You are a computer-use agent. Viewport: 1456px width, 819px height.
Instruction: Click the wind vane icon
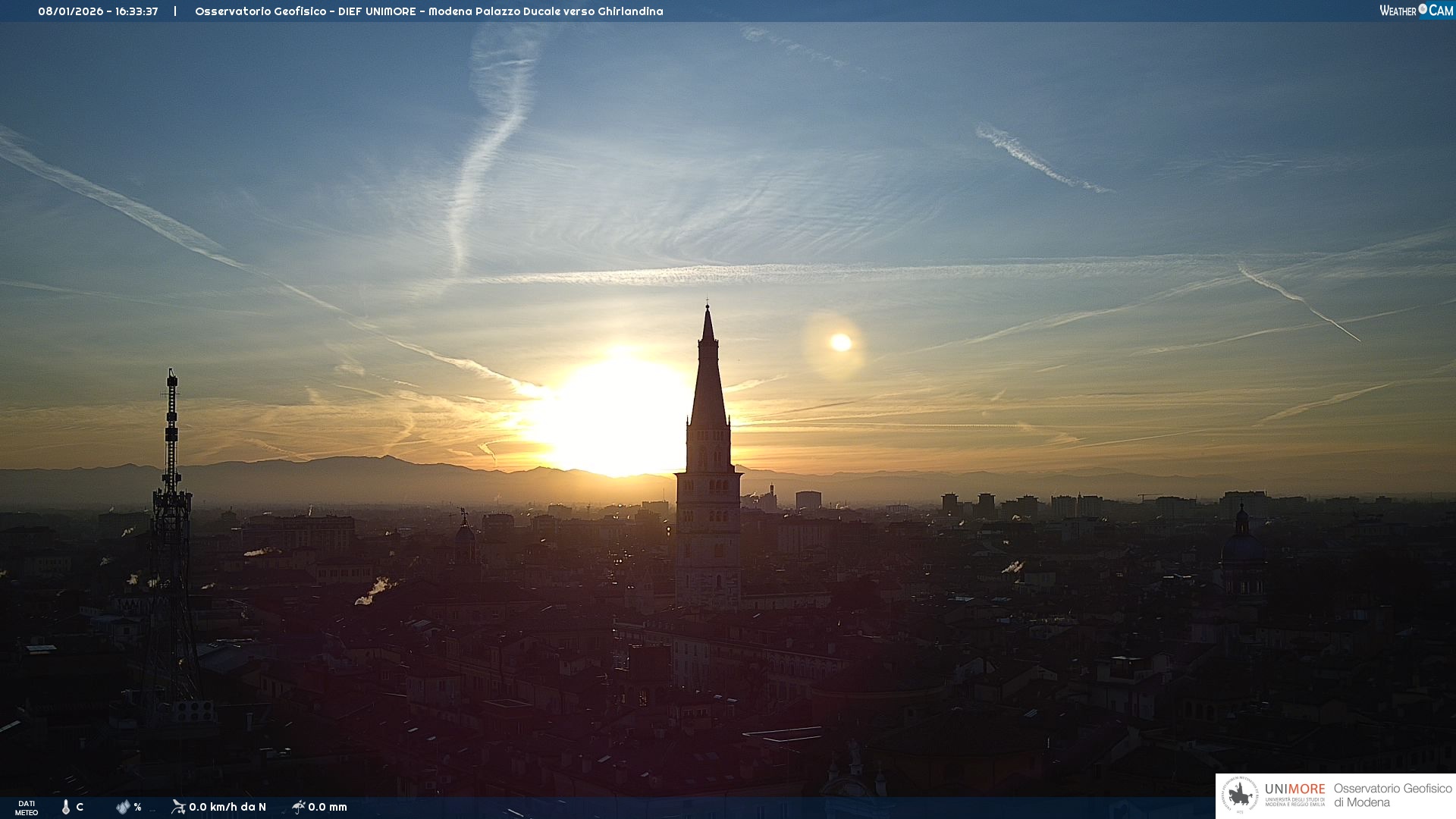click(x=178, y=807)
